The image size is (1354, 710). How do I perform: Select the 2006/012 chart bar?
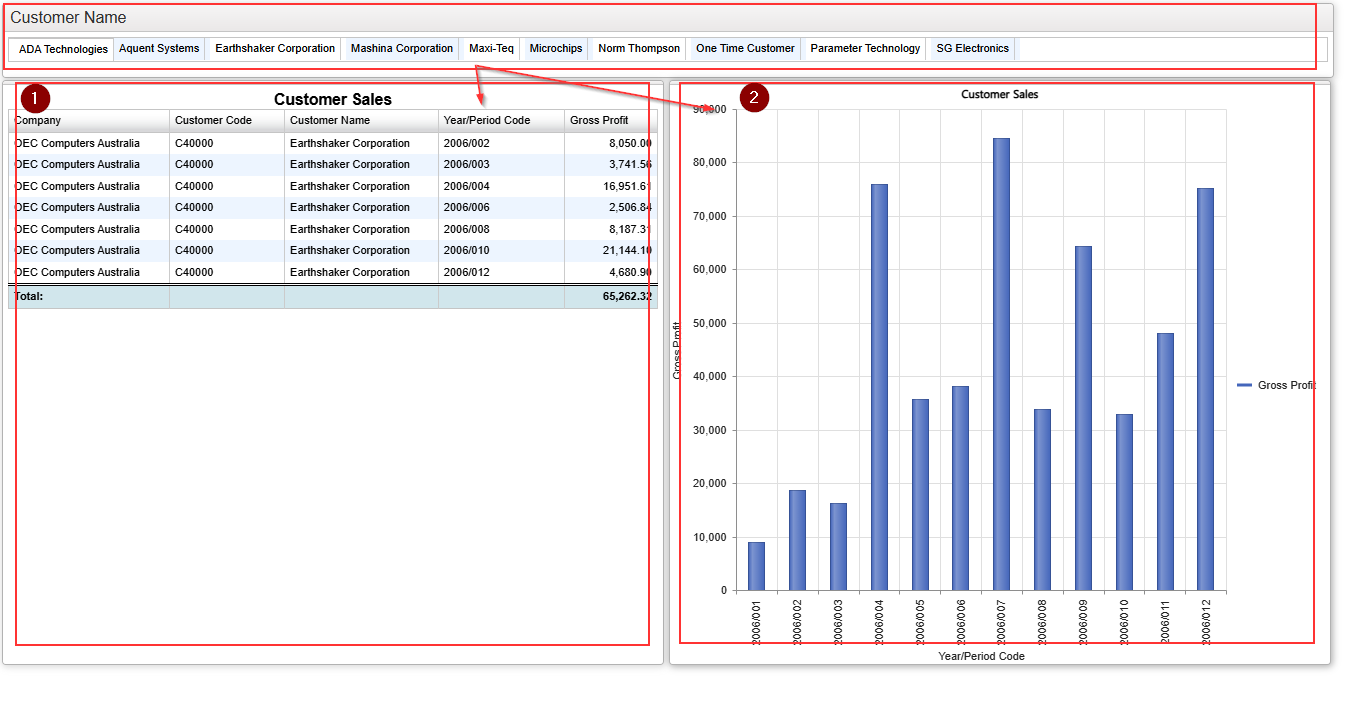pos(1205,389)
